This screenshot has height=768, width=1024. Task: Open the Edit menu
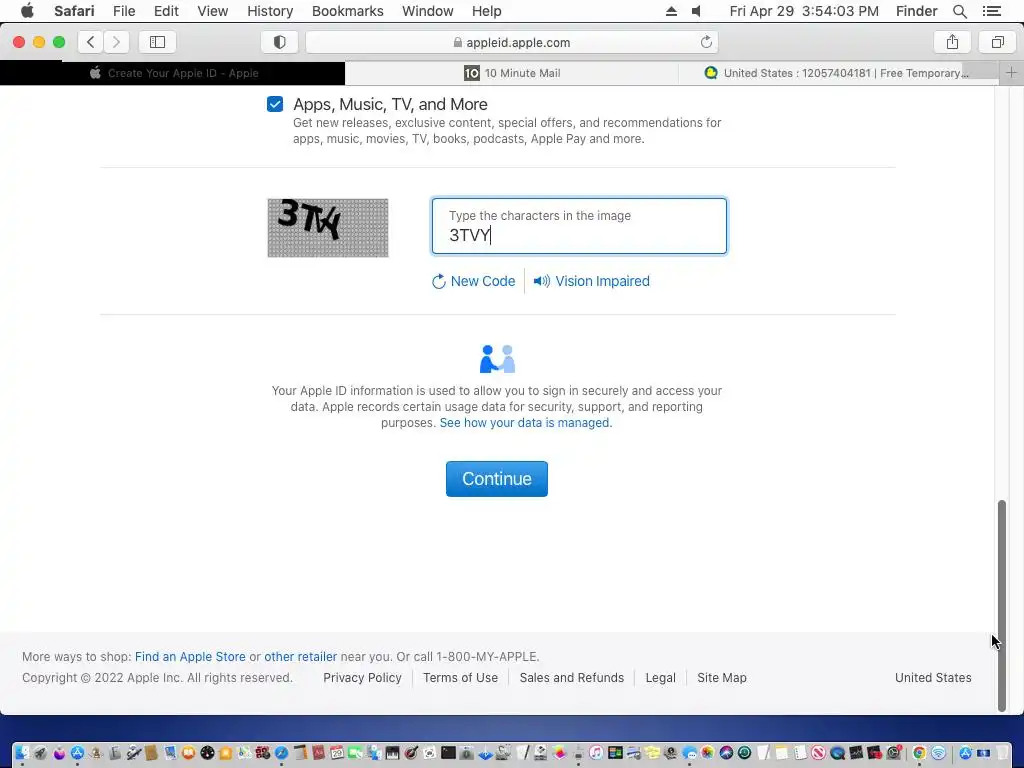point(166,11)
